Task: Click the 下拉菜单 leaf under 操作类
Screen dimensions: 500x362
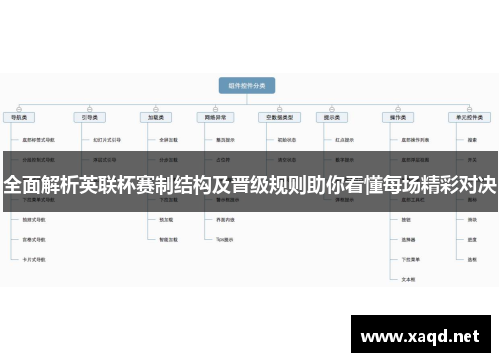Action: (411, 260)
